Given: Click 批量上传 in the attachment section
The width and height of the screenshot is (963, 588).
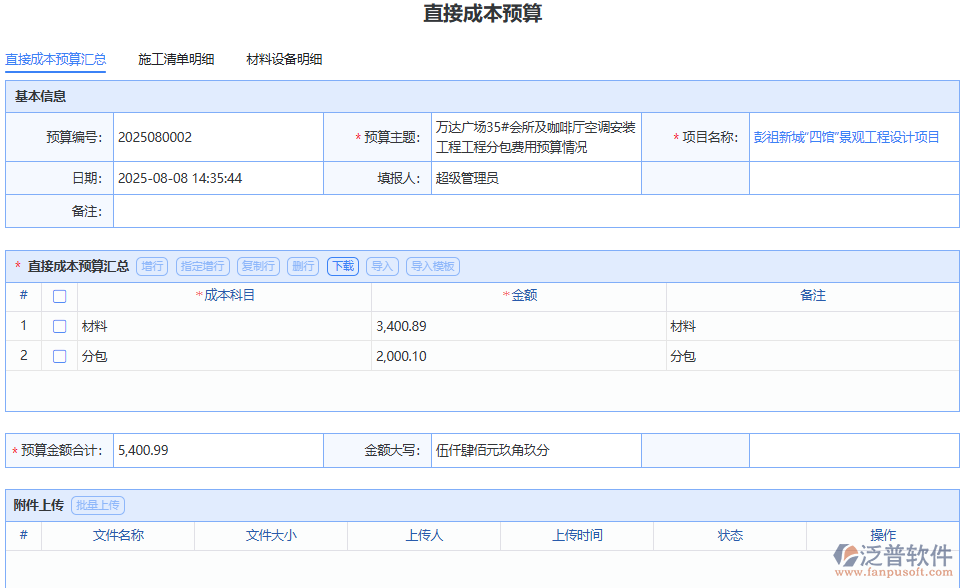Looking at the screenshot, I should (100, 505).
